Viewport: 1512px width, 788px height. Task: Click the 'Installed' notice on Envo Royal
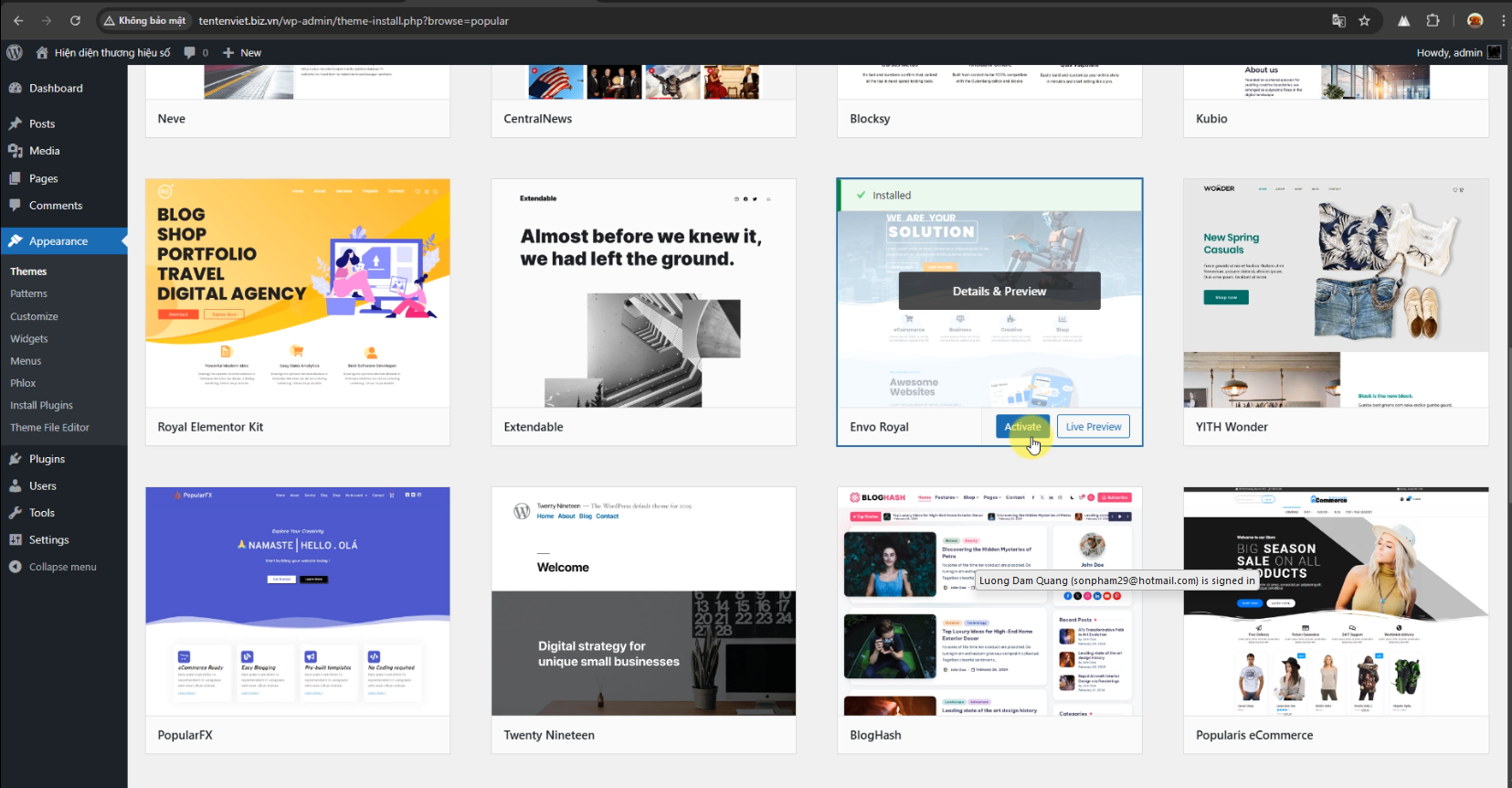pos(989,195)
